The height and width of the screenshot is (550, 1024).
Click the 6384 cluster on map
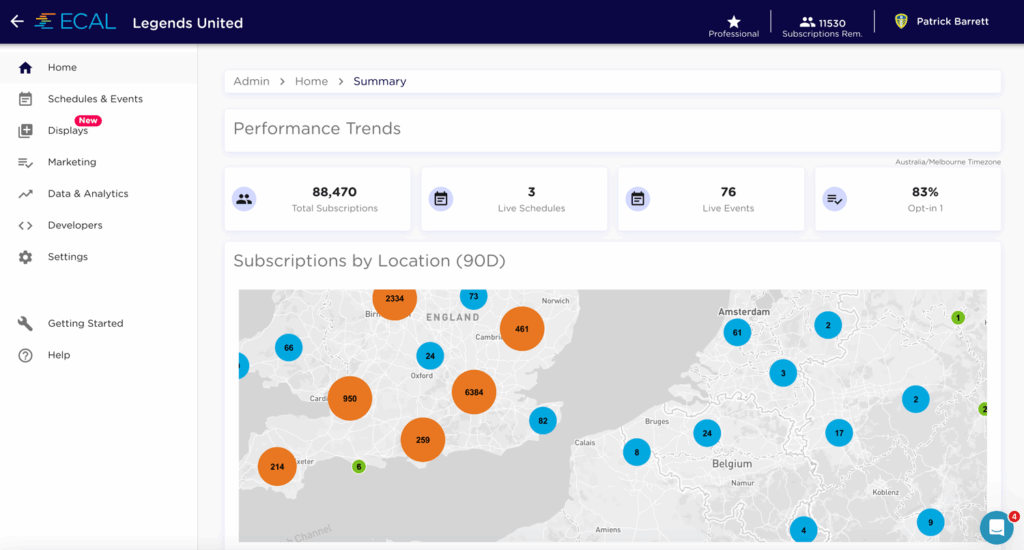(474, 392)
